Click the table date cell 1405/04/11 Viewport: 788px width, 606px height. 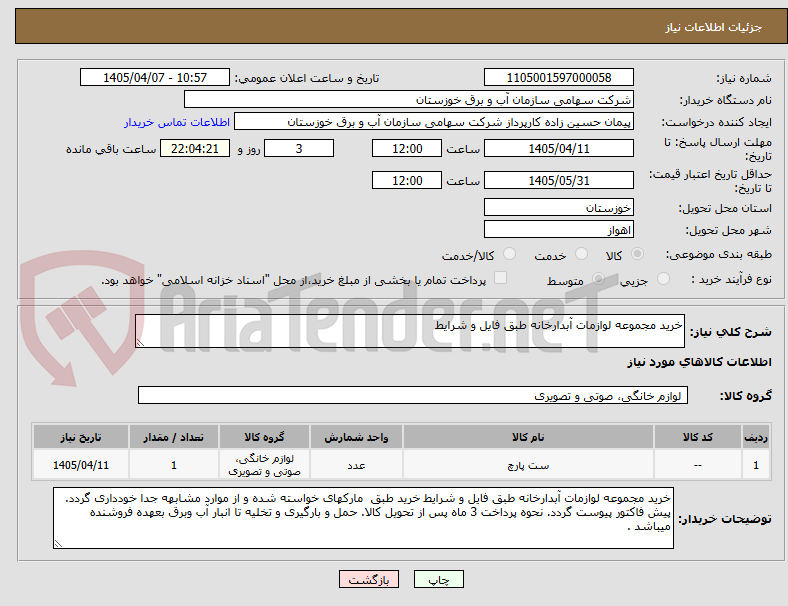coord(81,465)
